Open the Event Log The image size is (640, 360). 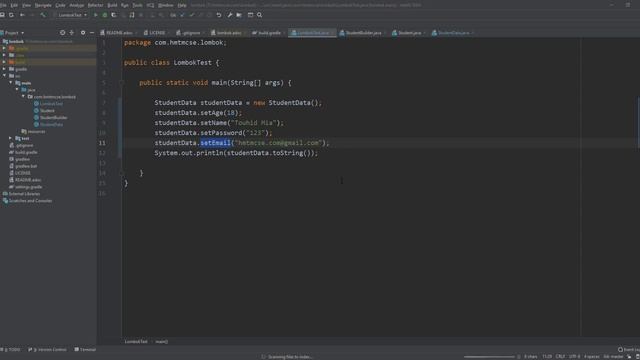pyautogui.click(x=629, y=350)
